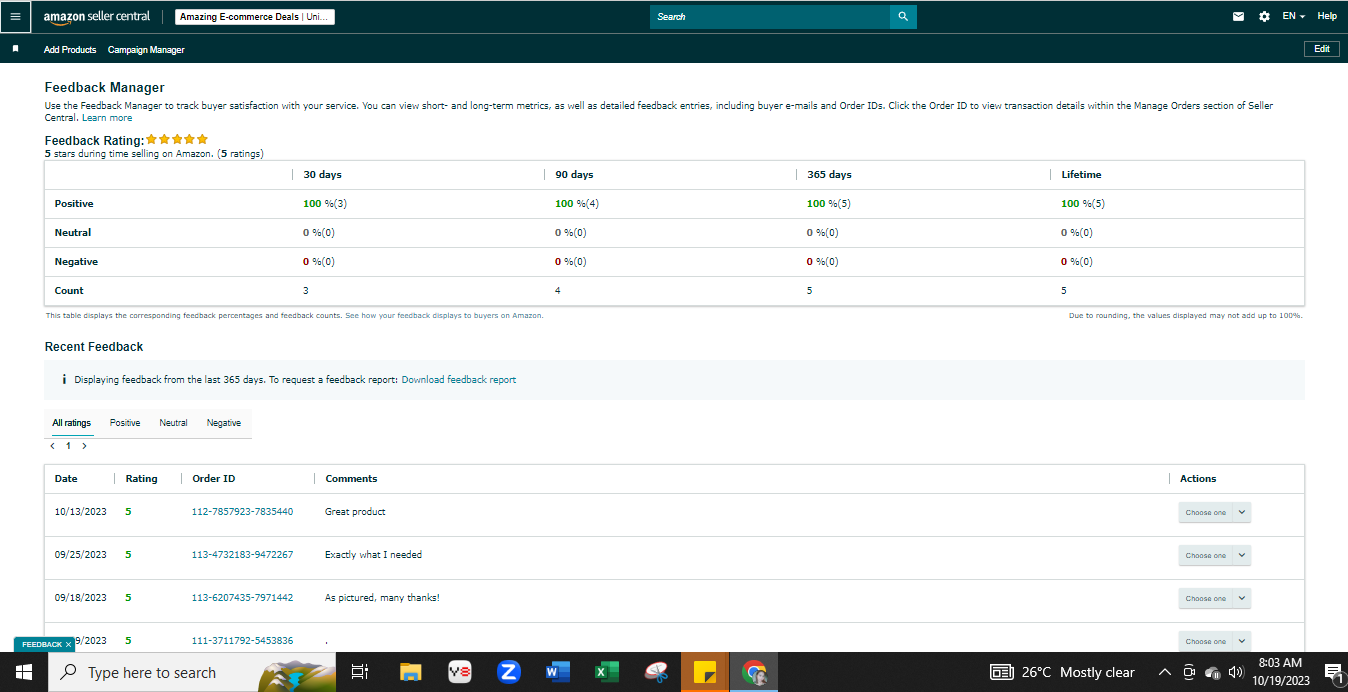Click the Amazon Seller Central logo
Image resolution: width=1348 pixels, height=692 pixels.
(x=97, y=17)
